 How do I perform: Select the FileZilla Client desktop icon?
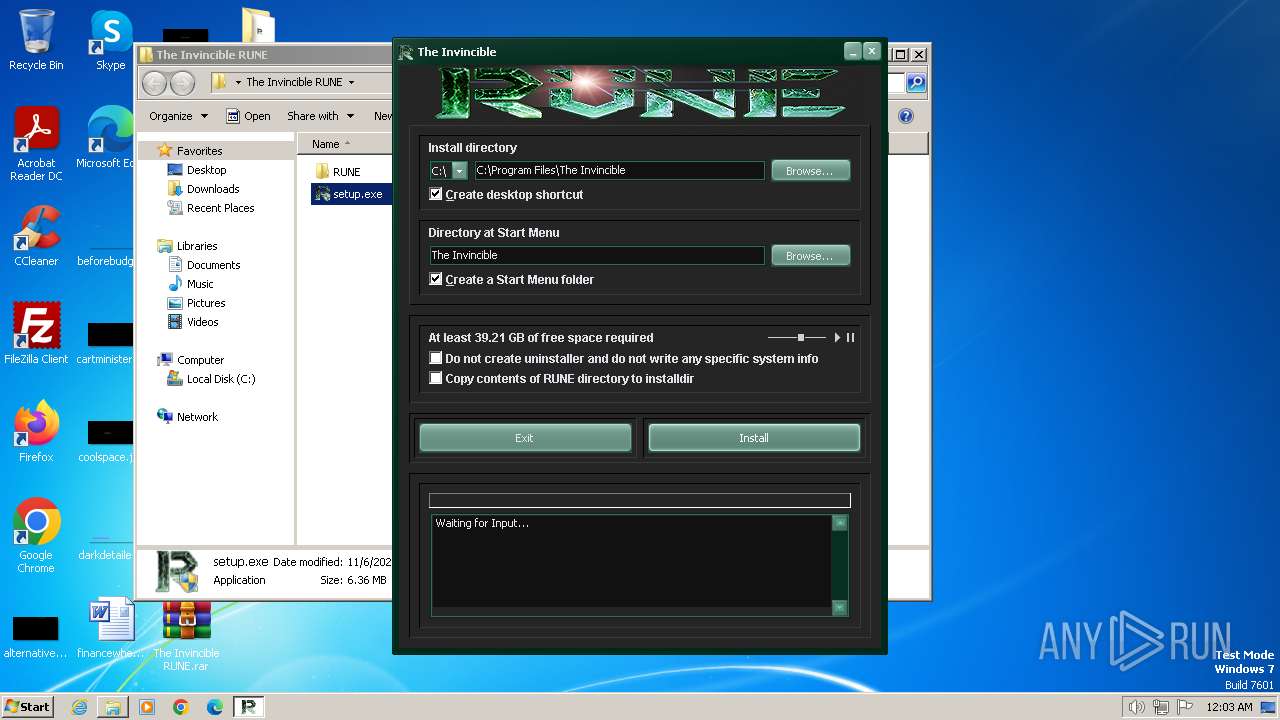pos(36,334)
